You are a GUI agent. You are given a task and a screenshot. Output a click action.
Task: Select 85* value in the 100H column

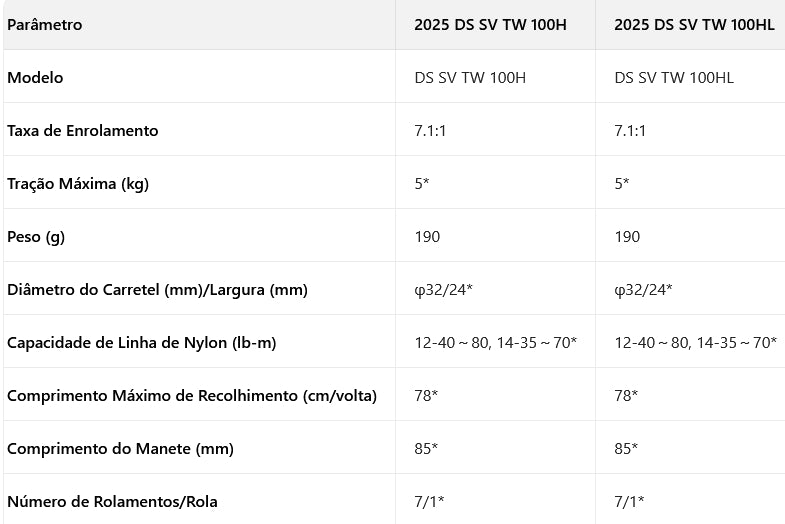[426, 448]
